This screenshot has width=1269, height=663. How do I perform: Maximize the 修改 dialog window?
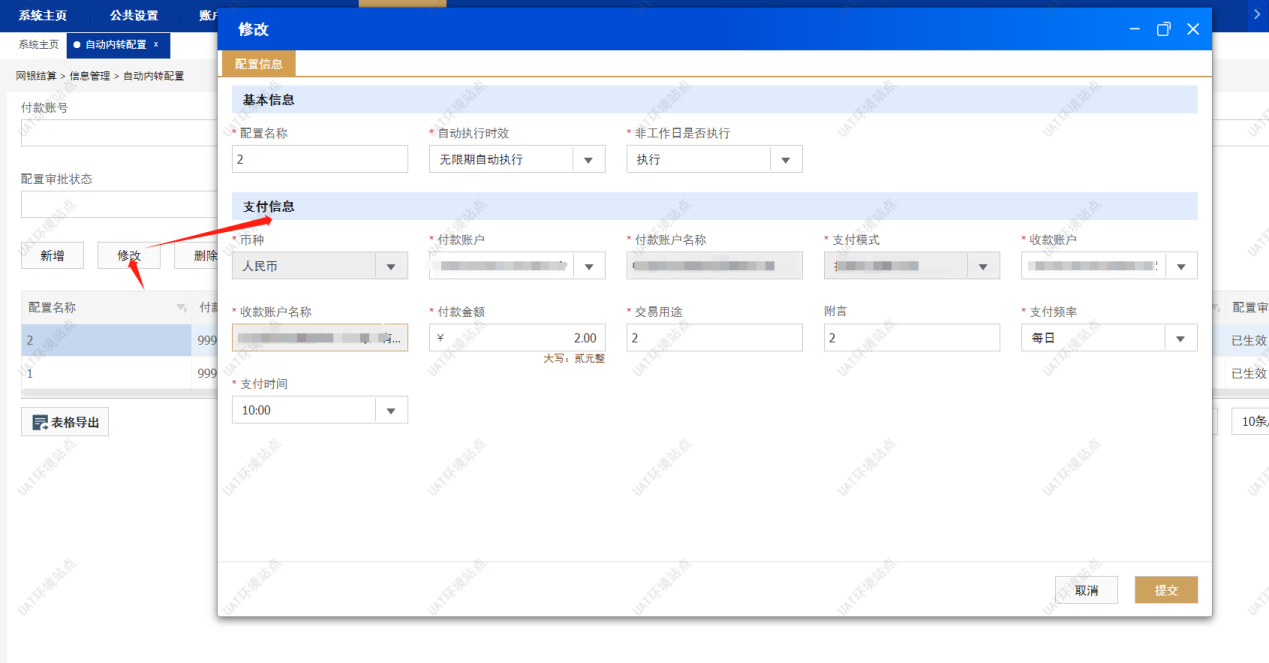(1163, 29)
